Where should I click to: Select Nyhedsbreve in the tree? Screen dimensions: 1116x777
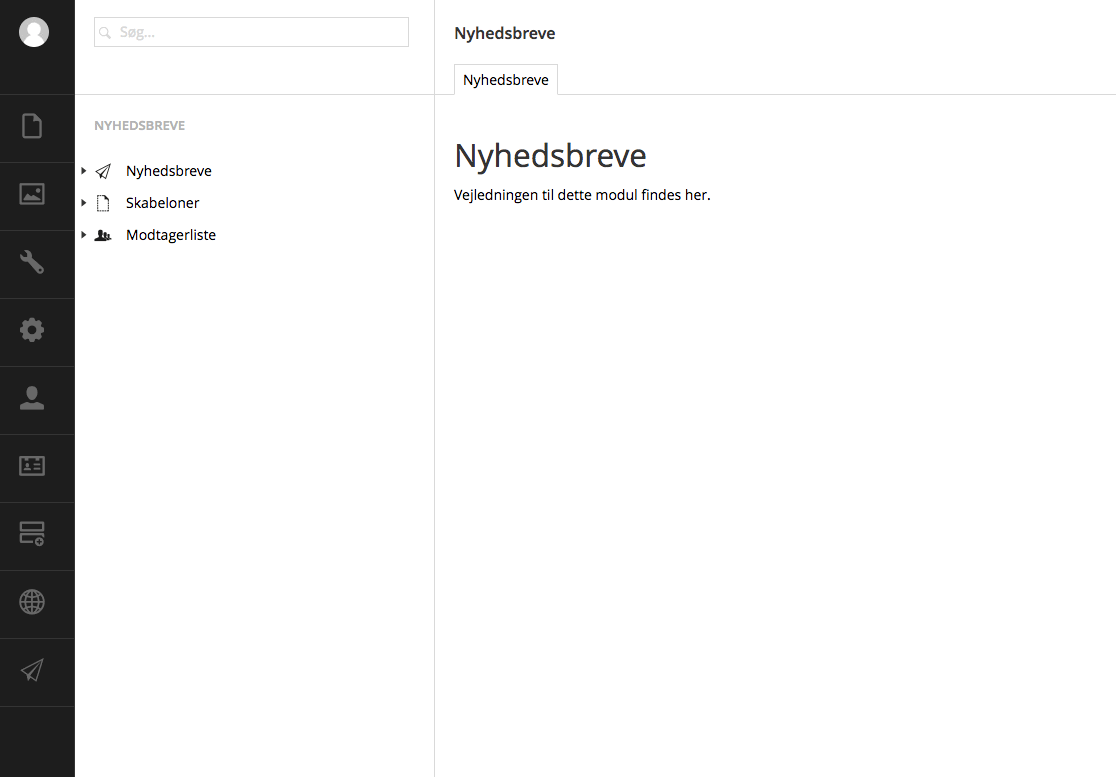[x=168, y=171]
